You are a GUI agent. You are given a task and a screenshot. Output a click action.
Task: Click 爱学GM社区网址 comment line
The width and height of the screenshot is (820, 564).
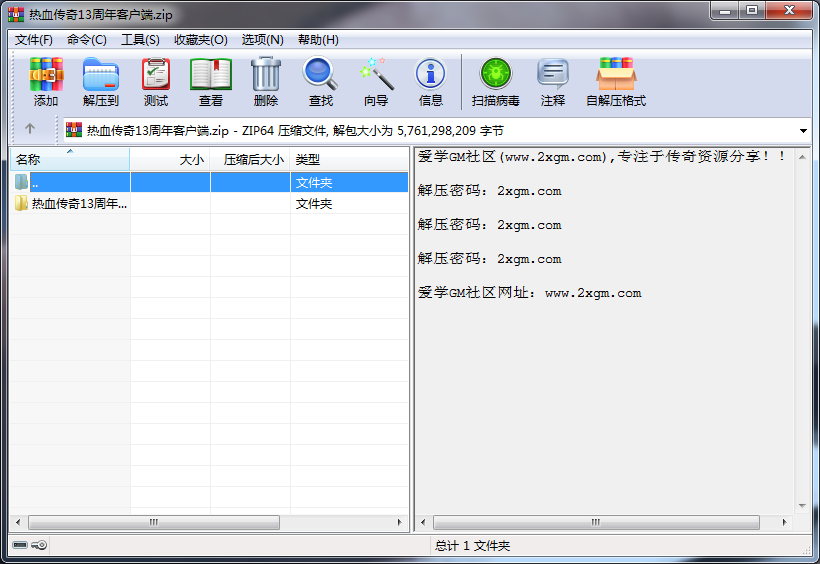click(x=529, y=293)
